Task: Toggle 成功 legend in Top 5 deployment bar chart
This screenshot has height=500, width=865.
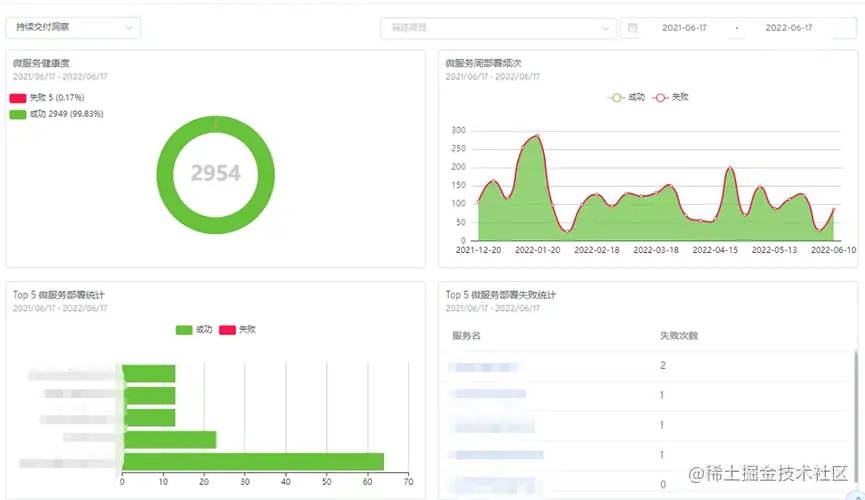Action: (x=194, y=329)
